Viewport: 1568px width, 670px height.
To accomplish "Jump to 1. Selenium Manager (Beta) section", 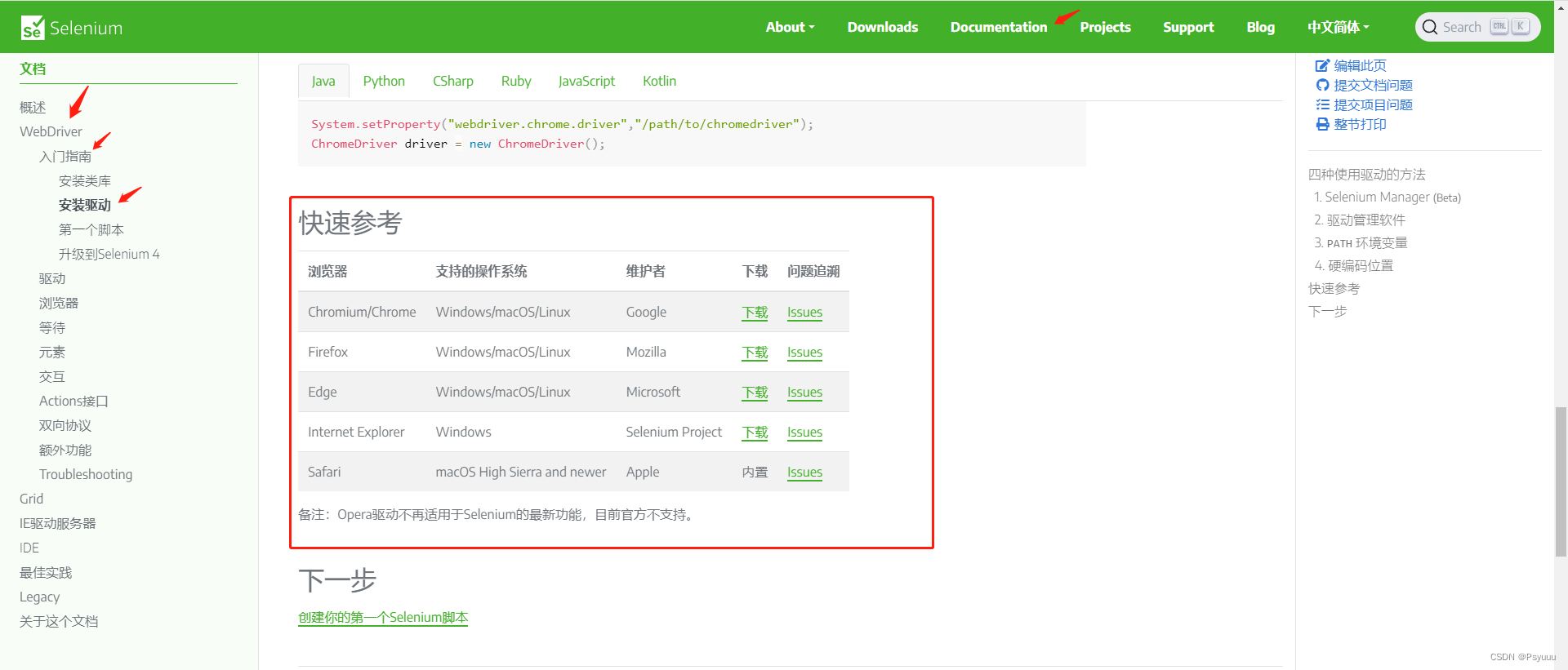I will point(1388,197).
